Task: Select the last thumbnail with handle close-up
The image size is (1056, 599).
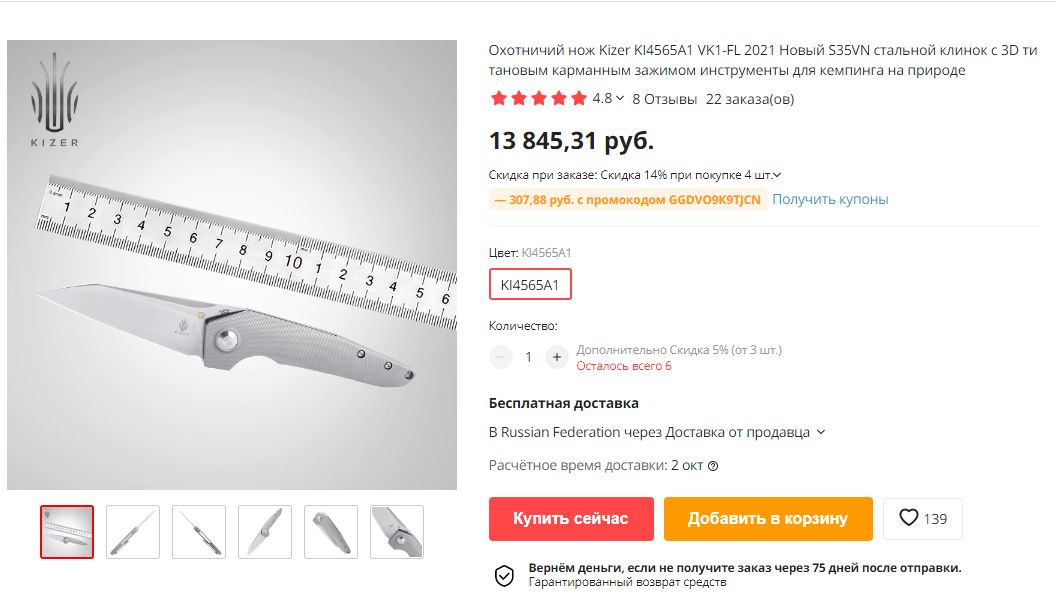Action: coord(397,532)
